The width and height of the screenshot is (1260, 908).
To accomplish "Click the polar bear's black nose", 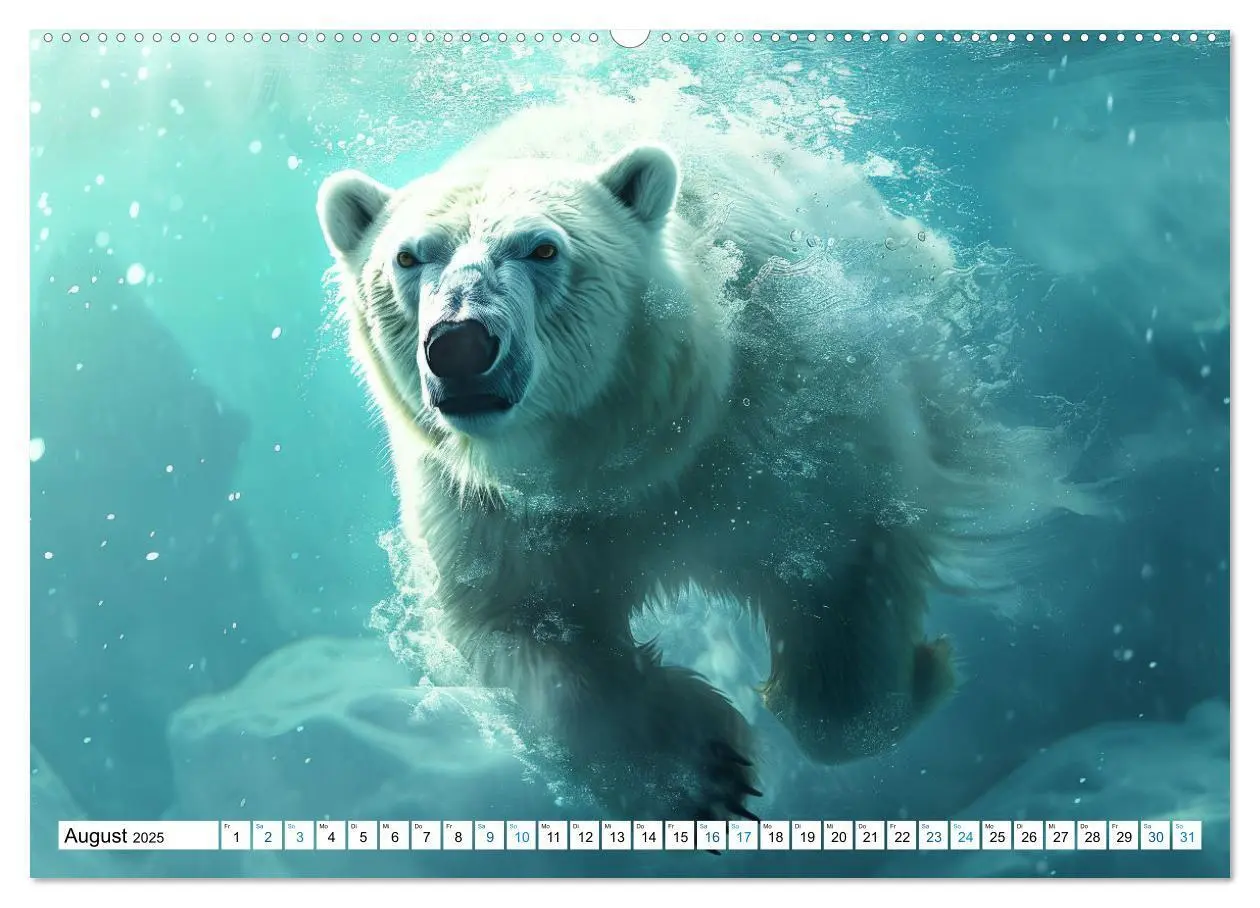I will (461, 349).
